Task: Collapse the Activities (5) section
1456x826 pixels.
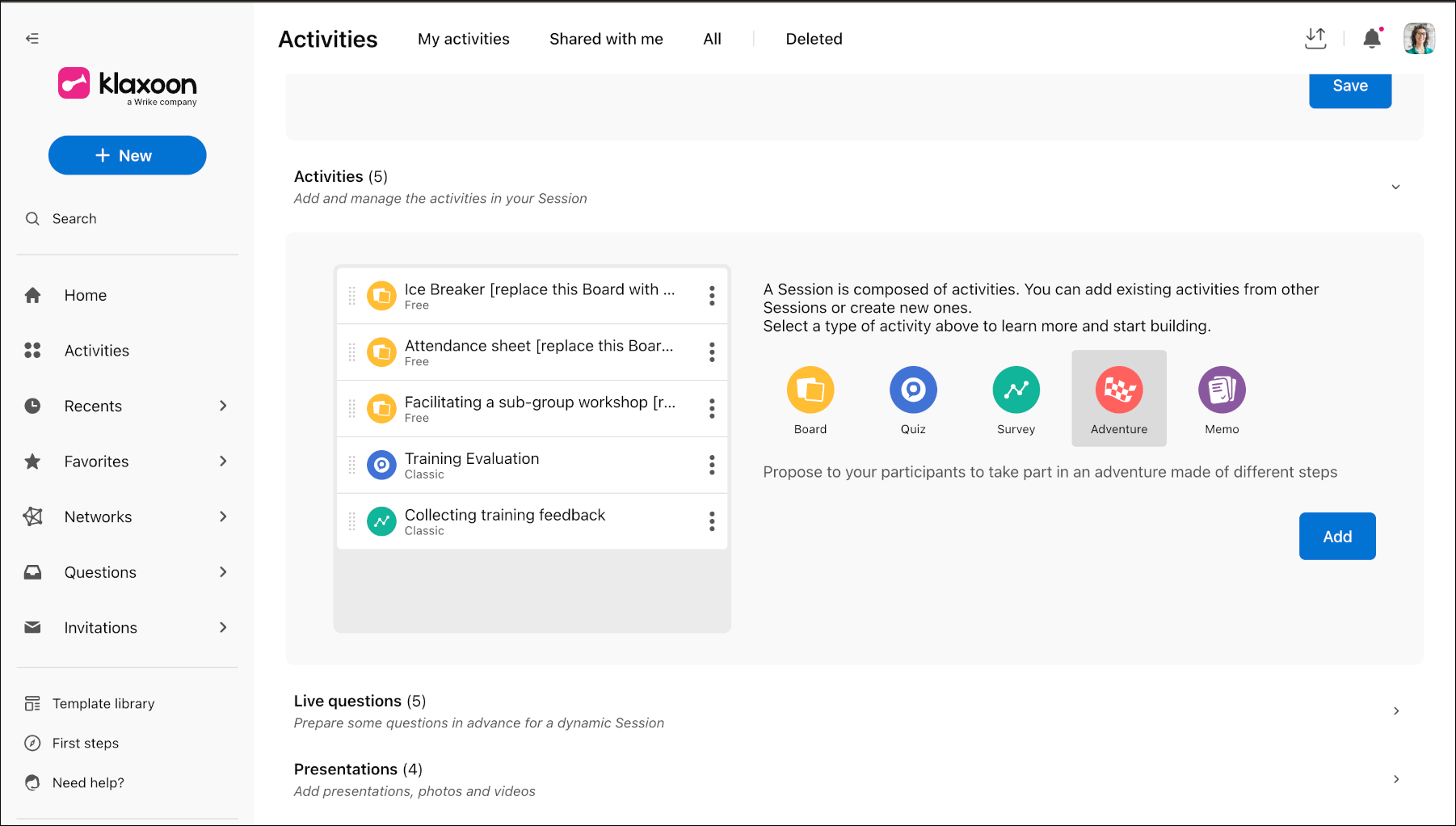Action: tap(1395, 187)
